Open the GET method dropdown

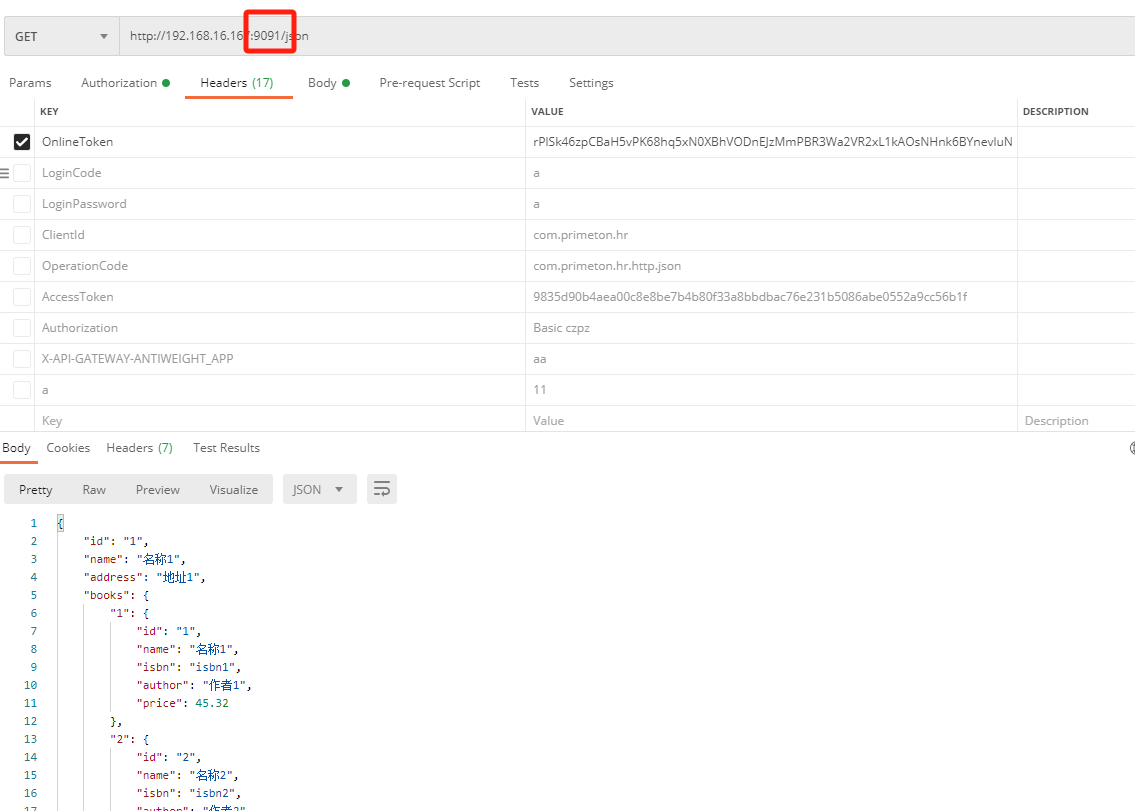[60, 36]
